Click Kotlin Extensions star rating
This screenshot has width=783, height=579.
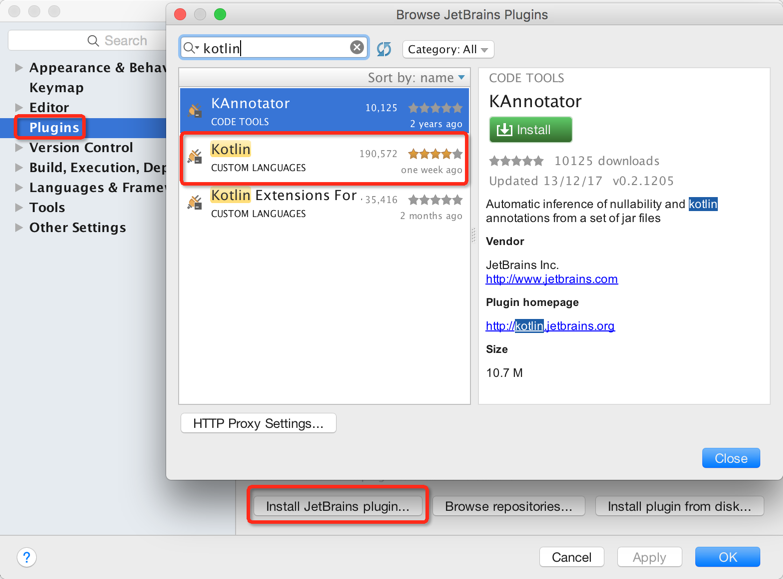[435, 200]
